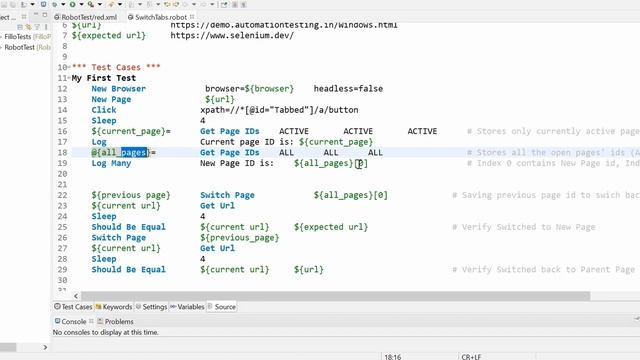Viewport: 640px width, 360px height.
Task: Collapse My First Test fold at line 11
Action: coord(70,78)
